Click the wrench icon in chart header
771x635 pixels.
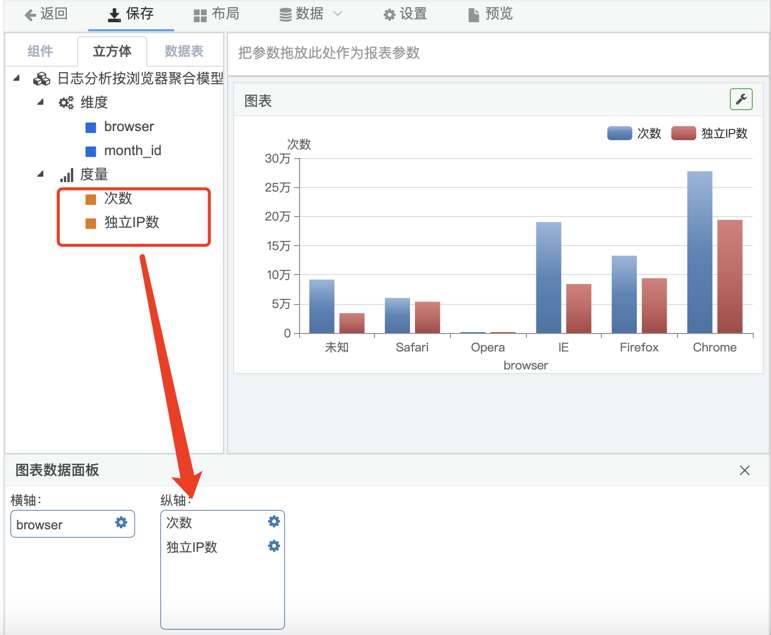click(741, 99)
